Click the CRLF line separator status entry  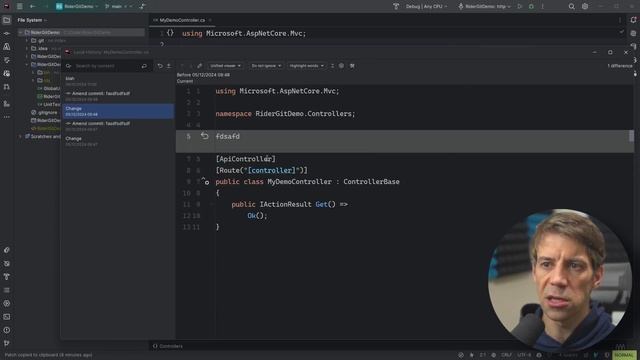click(x=506, y=355)
